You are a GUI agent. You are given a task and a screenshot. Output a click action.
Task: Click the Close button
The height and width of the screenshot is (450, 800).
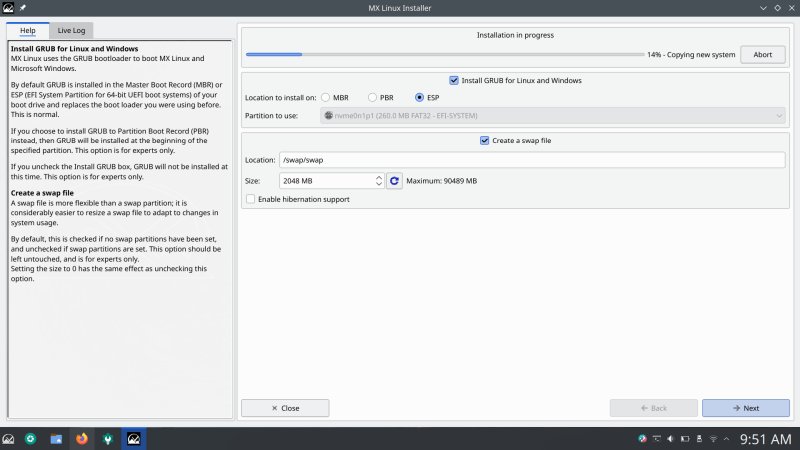(285, 408)
